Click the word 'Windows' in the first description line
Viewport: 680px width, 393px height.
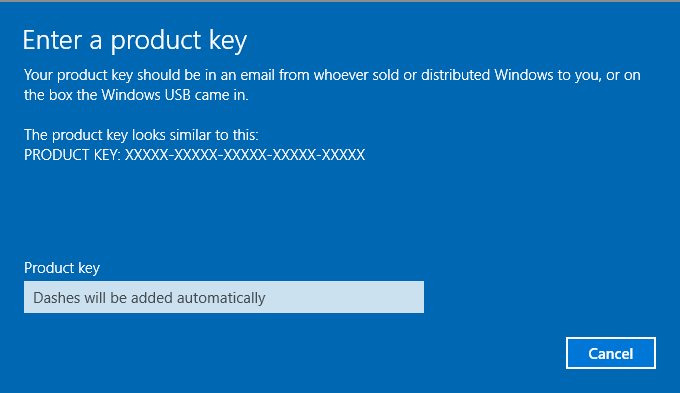click(523, 75)
